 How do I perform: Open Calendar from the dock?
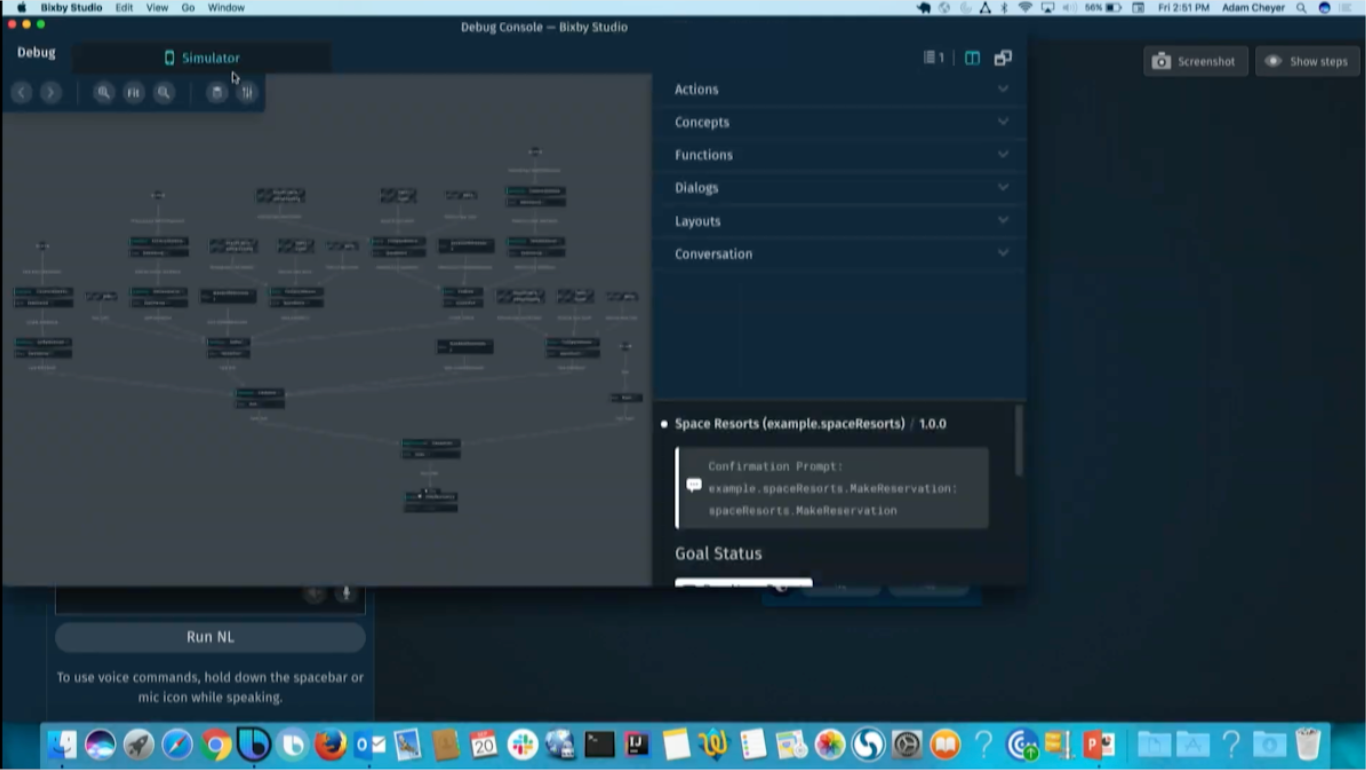tap(484, 744)
